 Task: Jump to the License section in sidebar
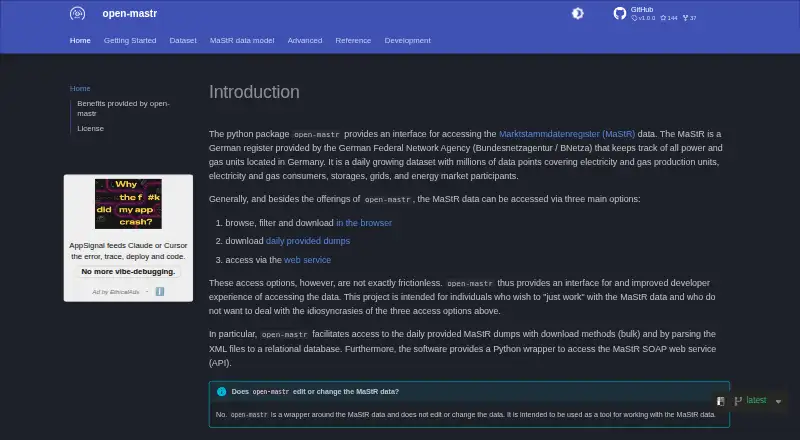click(x=90, y=128)
